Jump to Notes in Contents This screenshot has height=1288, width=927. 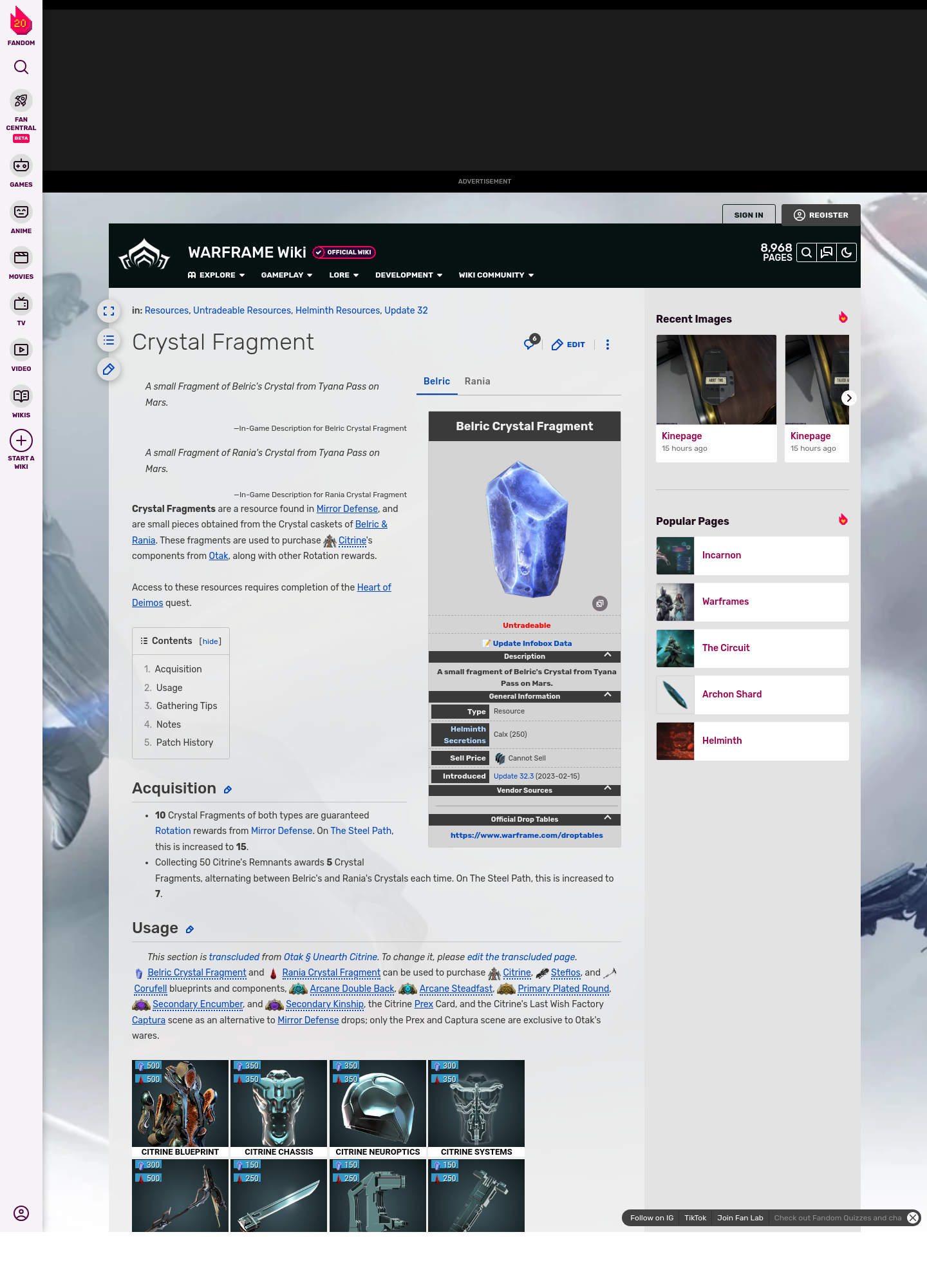click(169, 724)
